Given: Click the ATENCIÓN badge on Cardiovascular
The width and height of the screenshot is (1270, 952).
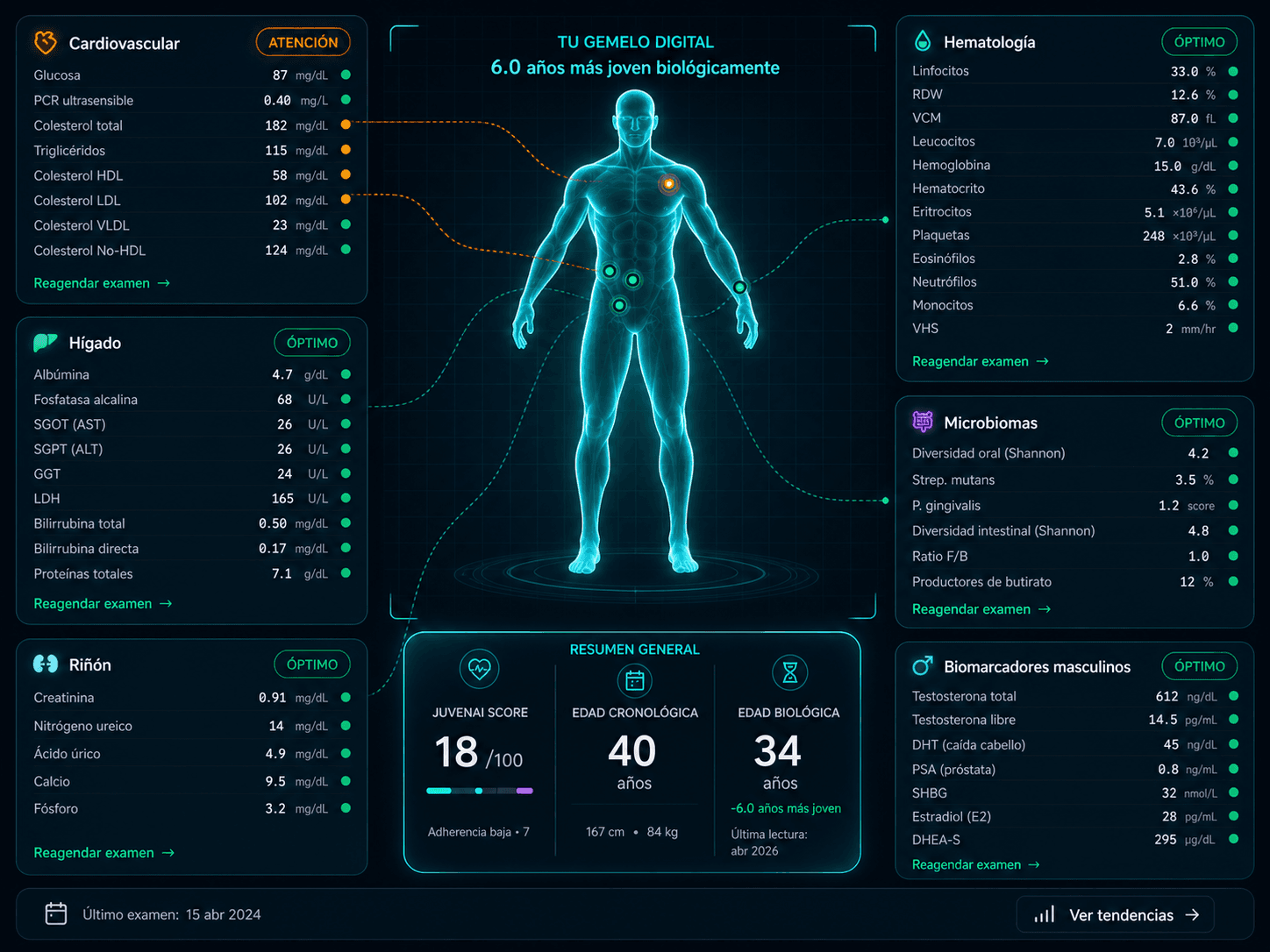Looking at the screenshot, I should [x=303, y=42].
